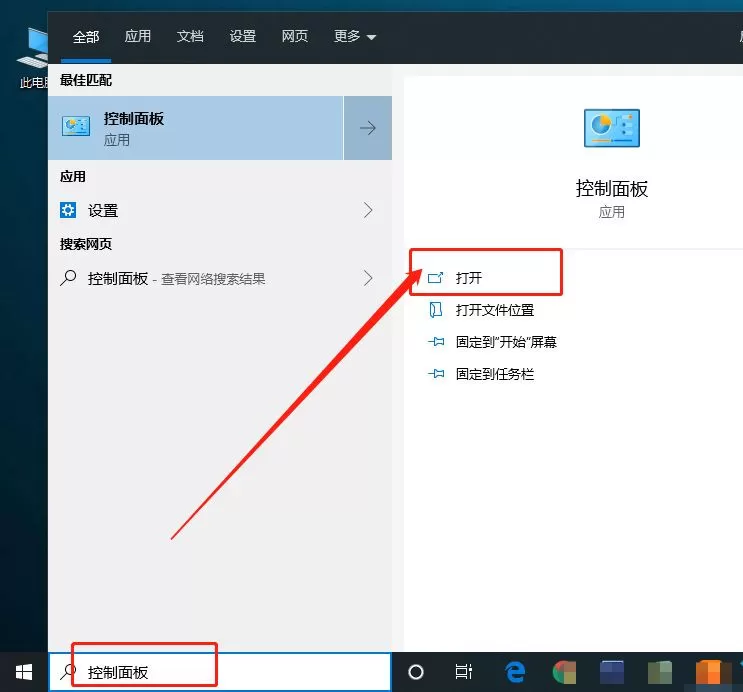Image resolution: width=743 pixels, height=692 pixels.
Task: Switch to the 文档 filter tab
Action: (190, 36)
